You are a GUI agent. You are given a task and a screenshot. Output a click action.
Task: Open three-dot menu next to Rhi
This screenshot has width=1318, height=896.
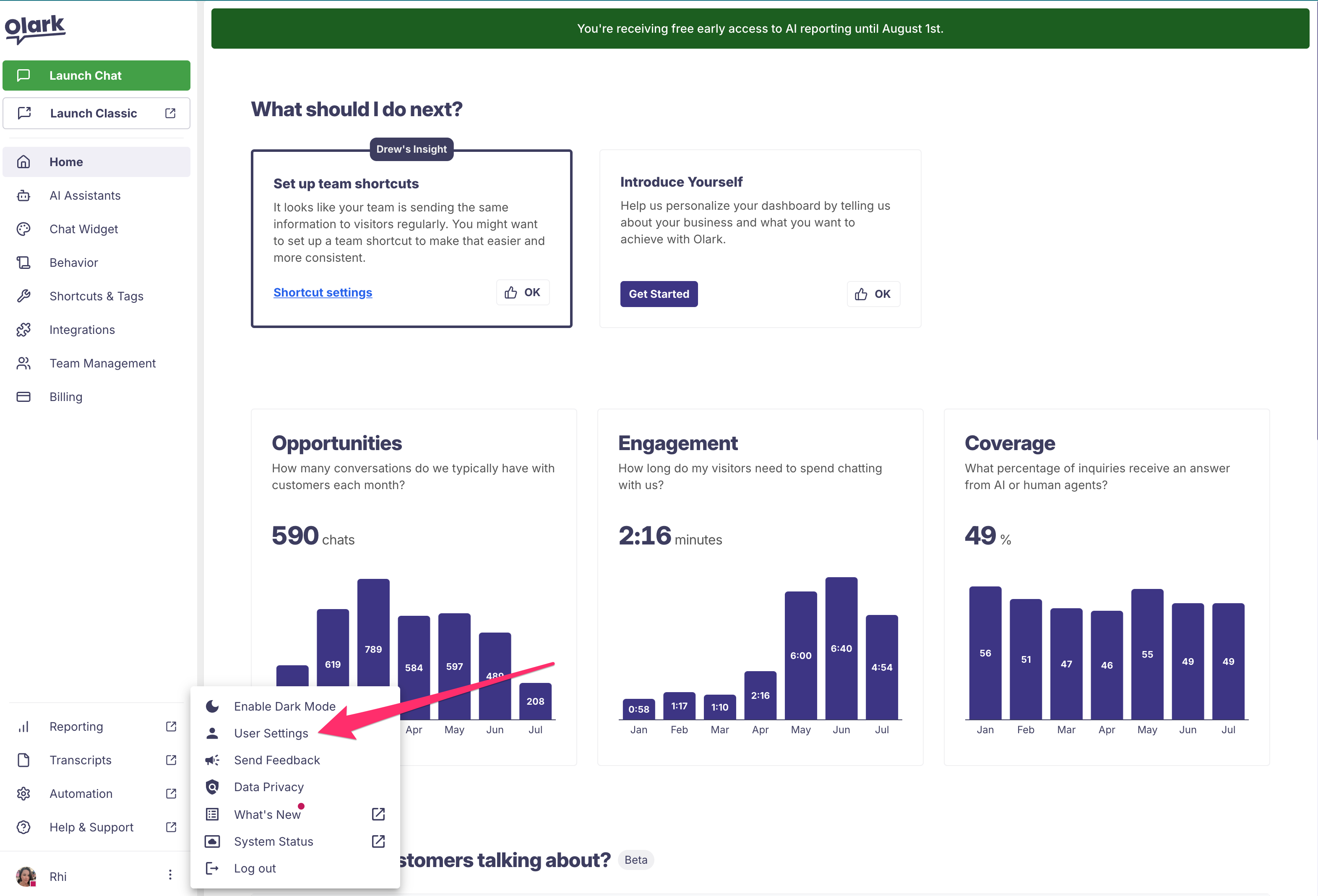(x=170, y=875)
